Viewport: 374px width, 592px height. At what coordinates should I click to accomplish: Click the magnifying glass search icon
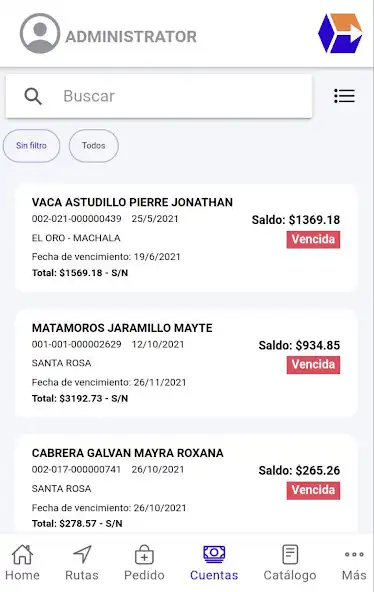click(33, 96)
